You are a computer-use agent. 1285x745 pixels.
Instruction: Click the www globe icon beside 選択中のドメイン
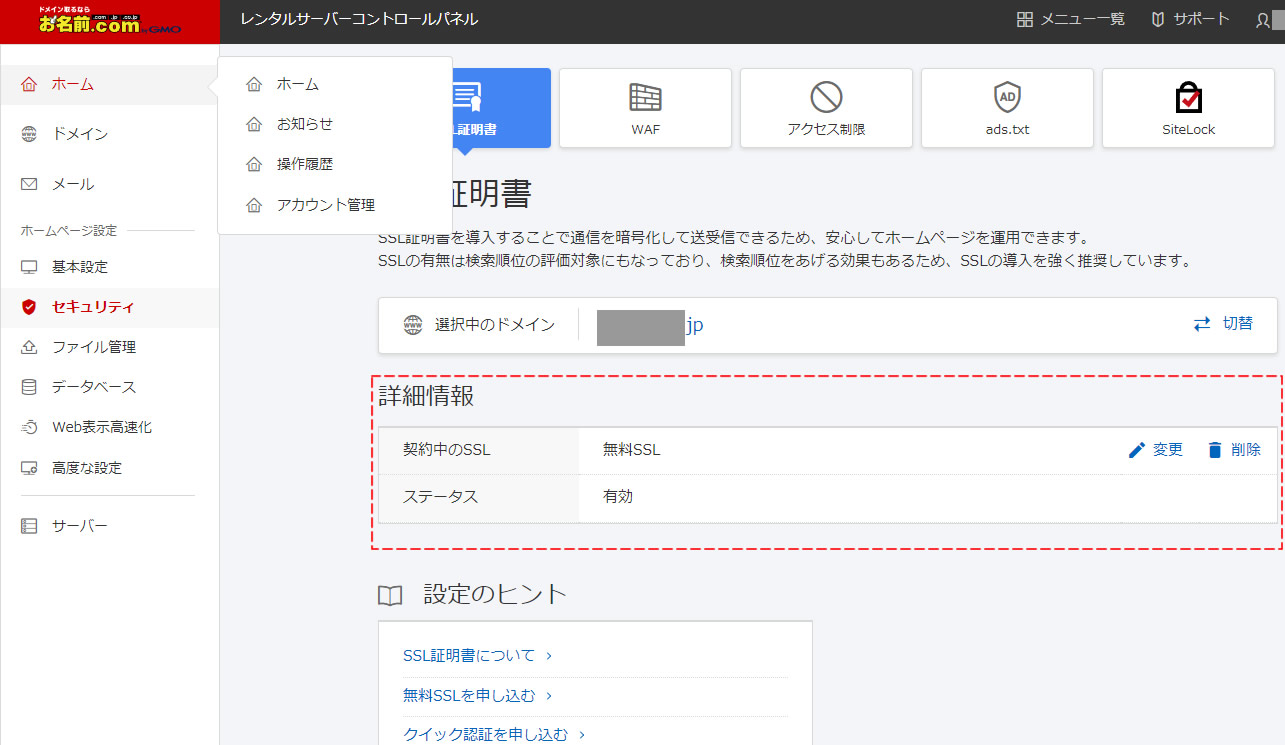[412, 325]
